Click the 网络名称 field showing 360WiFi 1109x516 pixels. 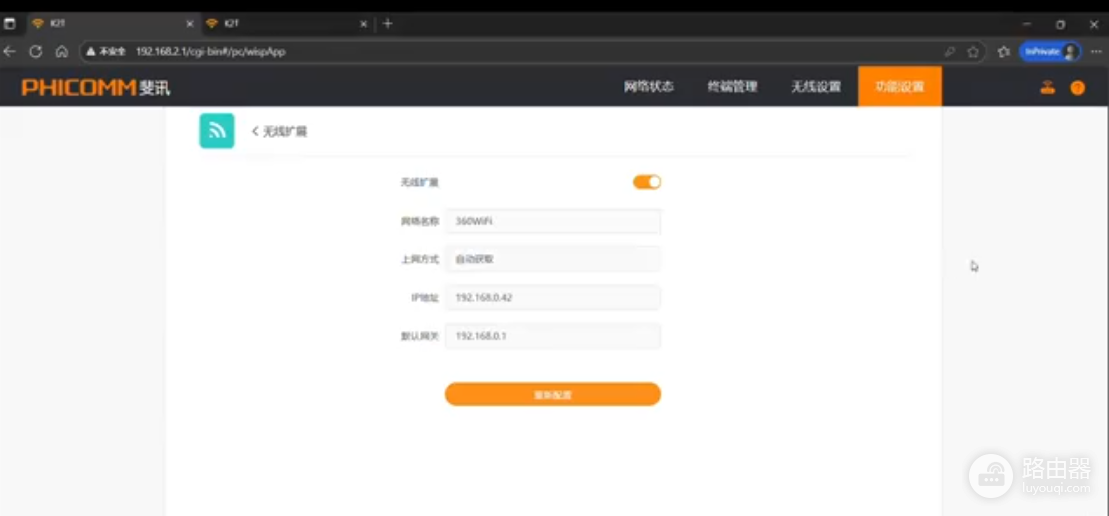click(552, 221)
